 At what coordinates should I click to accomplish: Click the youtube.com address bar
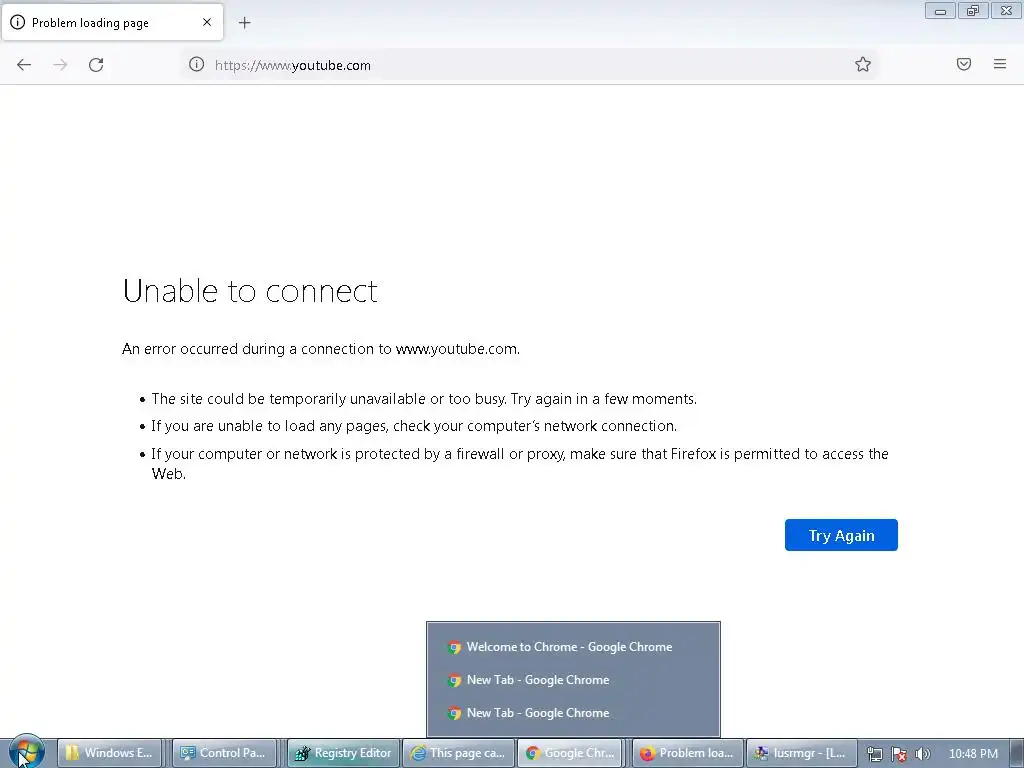(529, 65)
